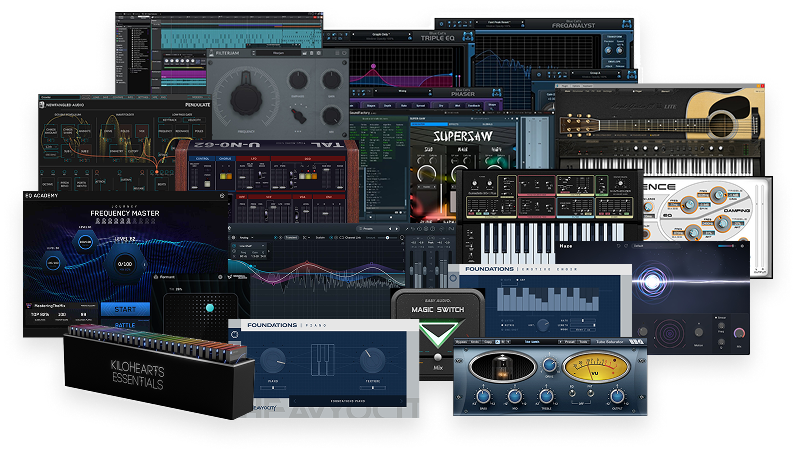Click the Texture knob in Foundations Piano
The image size is (797, 454).
click(372, 361)
